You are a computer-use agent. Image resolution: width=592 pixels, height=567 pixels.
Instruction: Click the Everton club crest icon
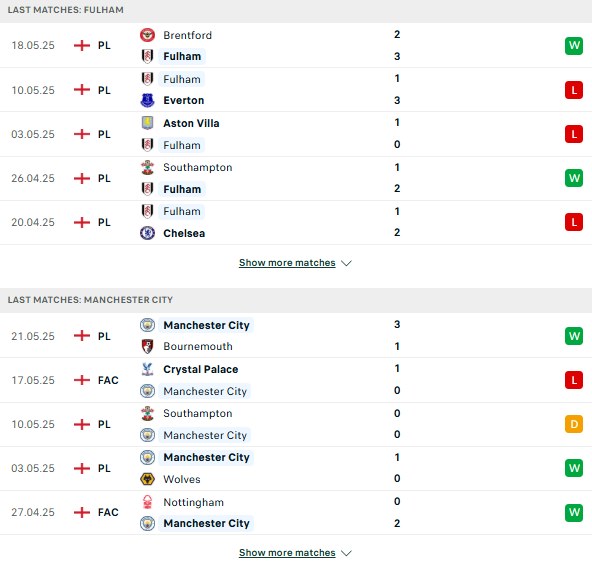147,100
